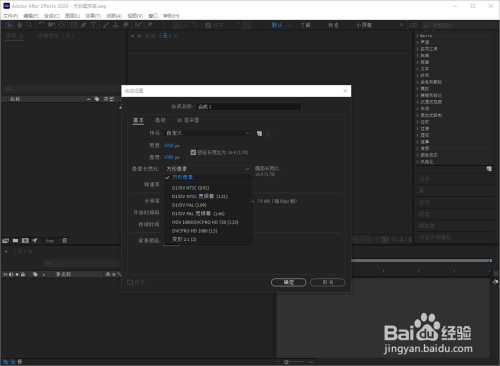The image size is (500, 366).
Task: Click the save preset icon beside preset dropdown
Action: pyautogui.click(x=259, y=133)
